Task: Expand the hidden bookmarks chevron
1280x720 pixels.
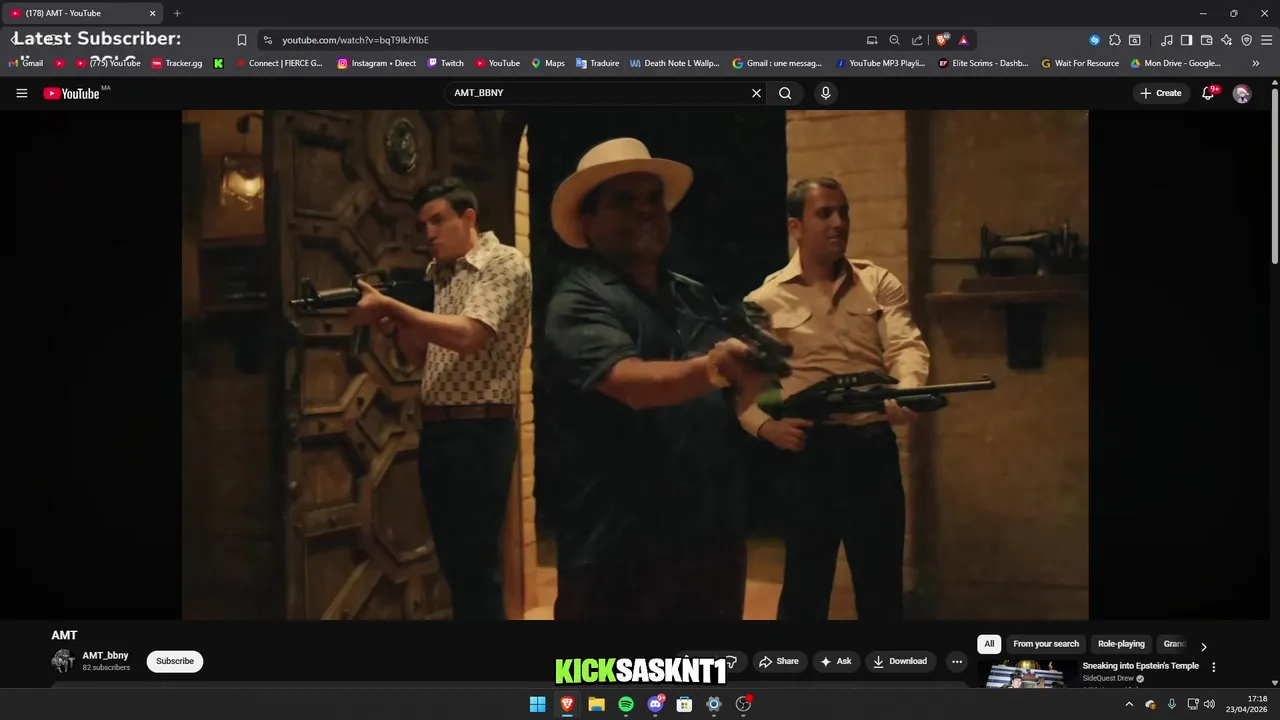Action: coord(1255,63)
